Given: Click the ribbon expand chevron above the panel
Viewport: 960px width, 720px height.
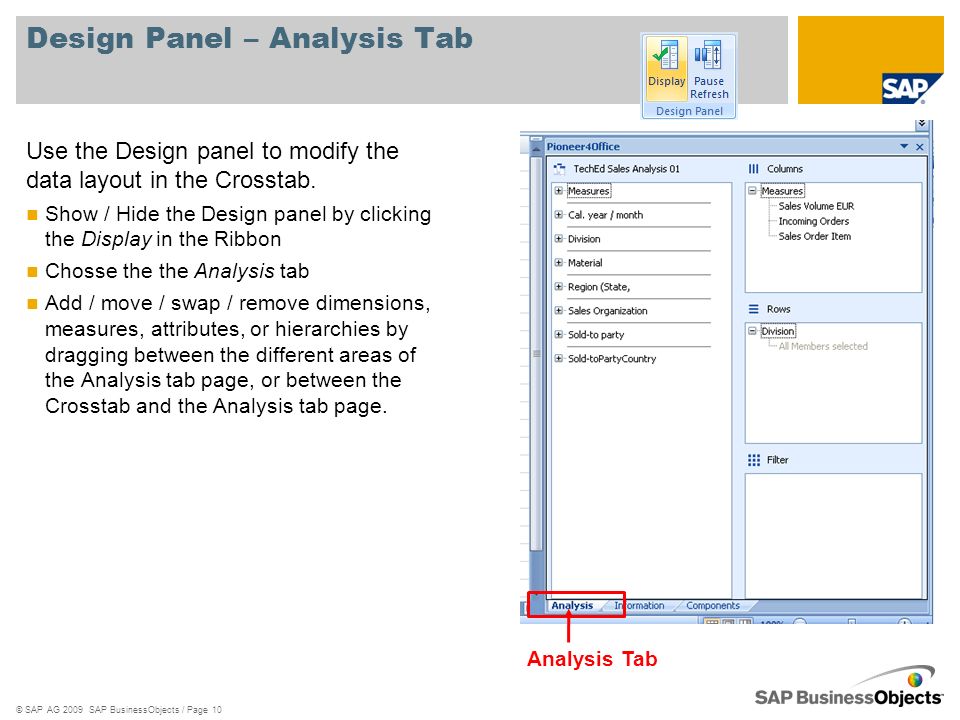Looking at the screenshot, I should coord(921,124).
